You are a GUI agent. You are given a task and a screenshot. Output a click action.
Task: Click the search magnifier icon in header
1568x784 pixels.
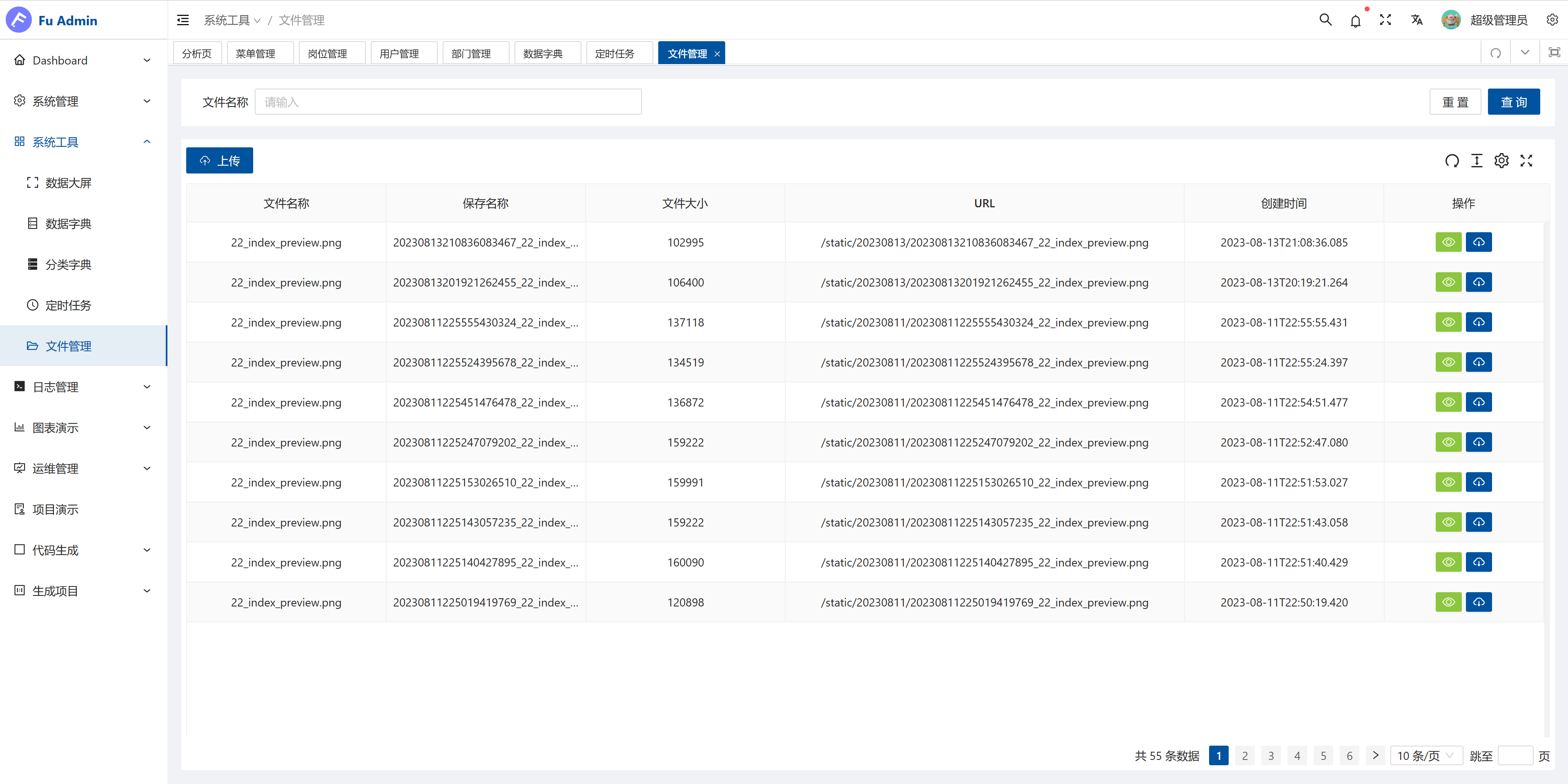point(1325,20)
